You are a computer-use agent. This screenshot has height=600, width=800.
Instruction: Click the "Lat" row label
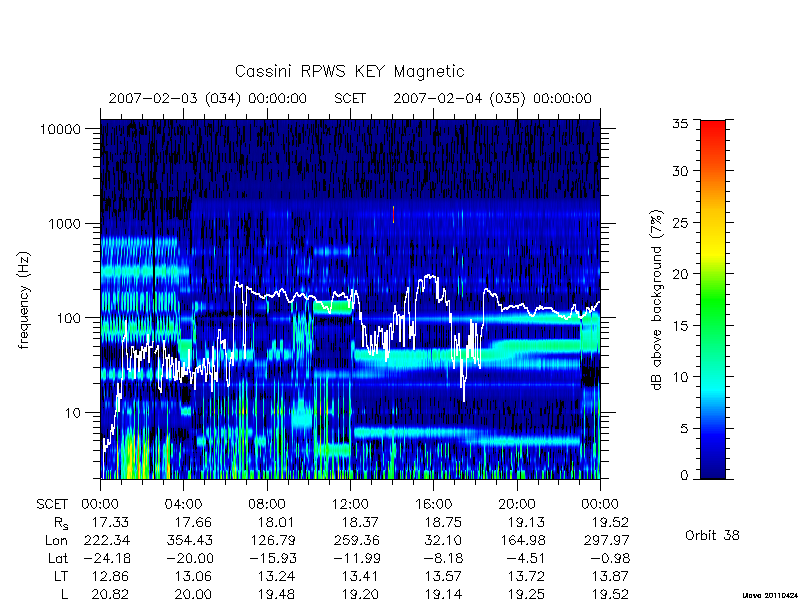point(58,559)
